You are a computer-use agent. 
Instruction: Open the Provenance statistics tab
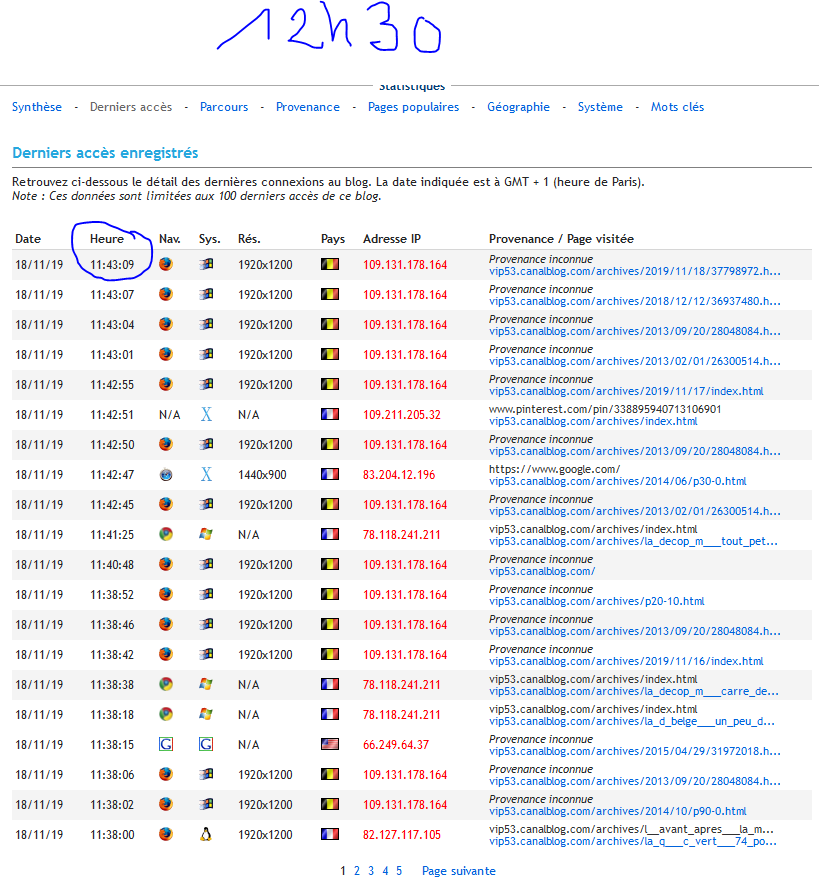(x=308, y=107)
